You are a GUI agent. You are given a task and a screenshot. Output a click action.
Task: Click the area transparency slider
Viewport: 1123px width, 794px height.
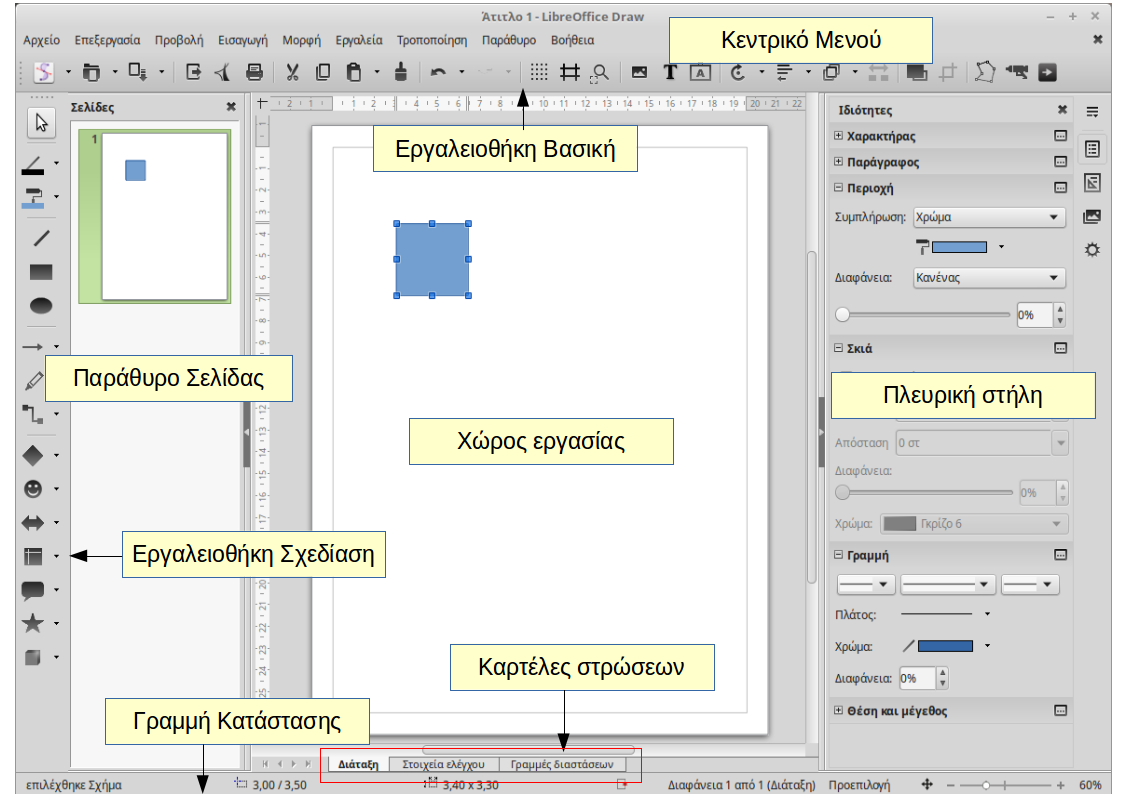(x=922, y=314)
